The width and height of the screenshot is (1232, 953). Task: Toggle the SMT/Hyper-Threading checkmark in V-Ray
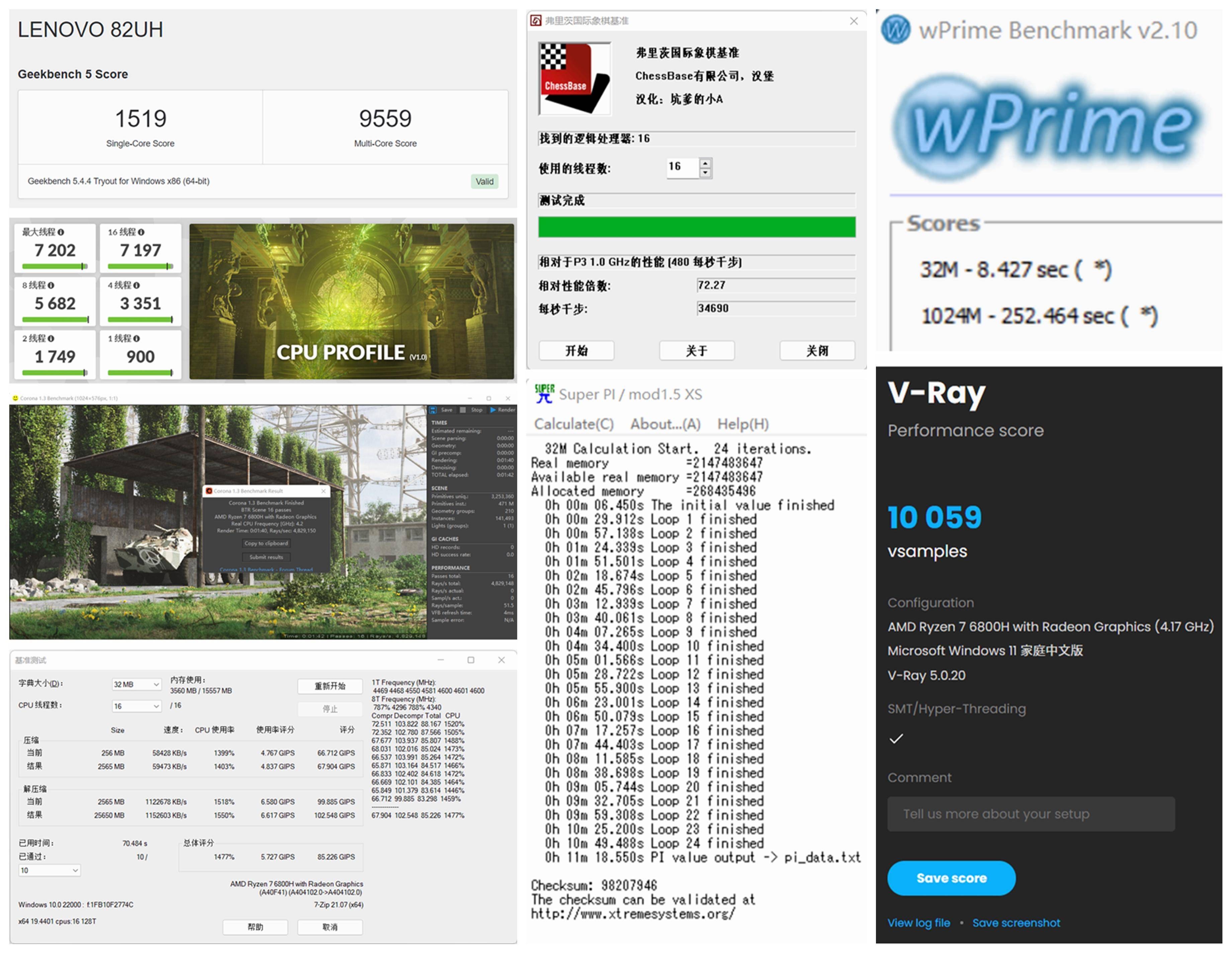pyautogui.click(x=896, y=738)
